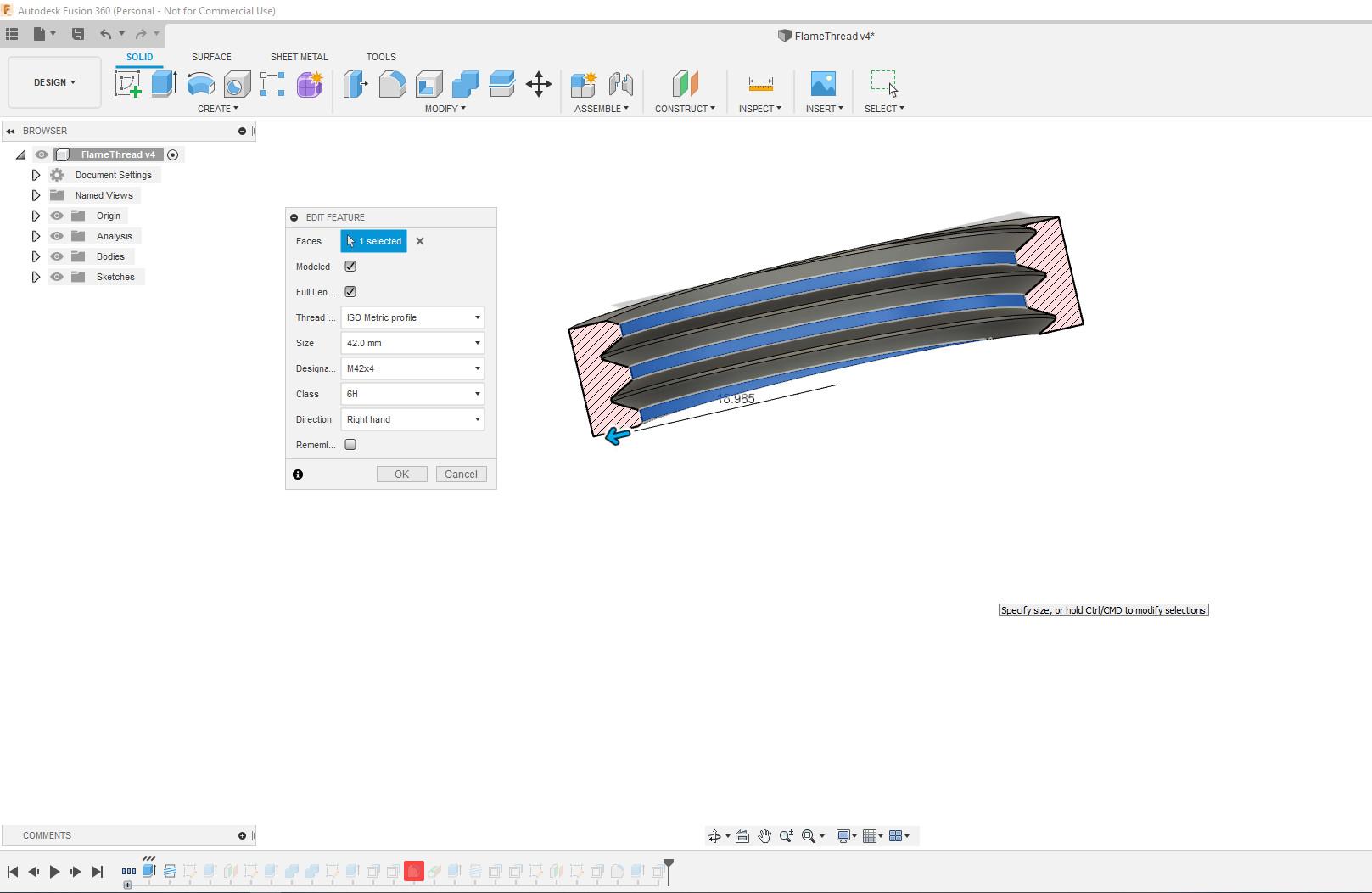This screenshot has width=1372, height=893.
Task: Click the Faces '1 selected' button
Action: [373, 241]
